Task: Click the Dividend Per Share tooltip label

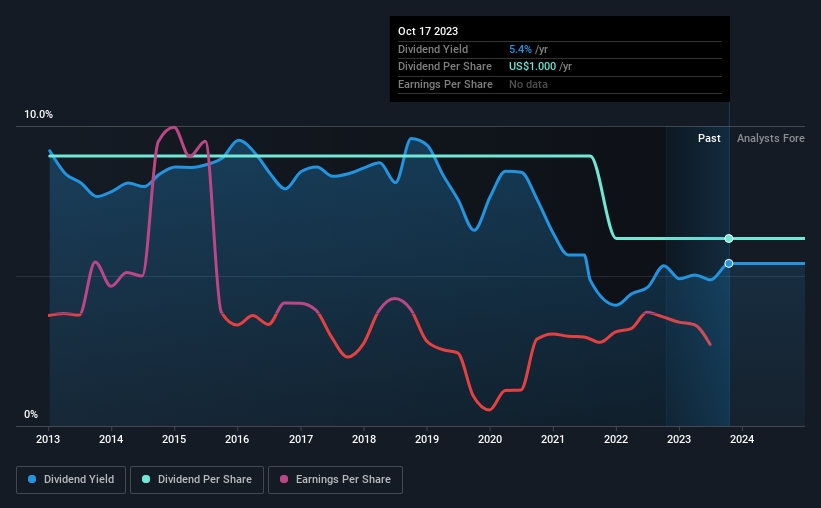Action: coord(445,67)
